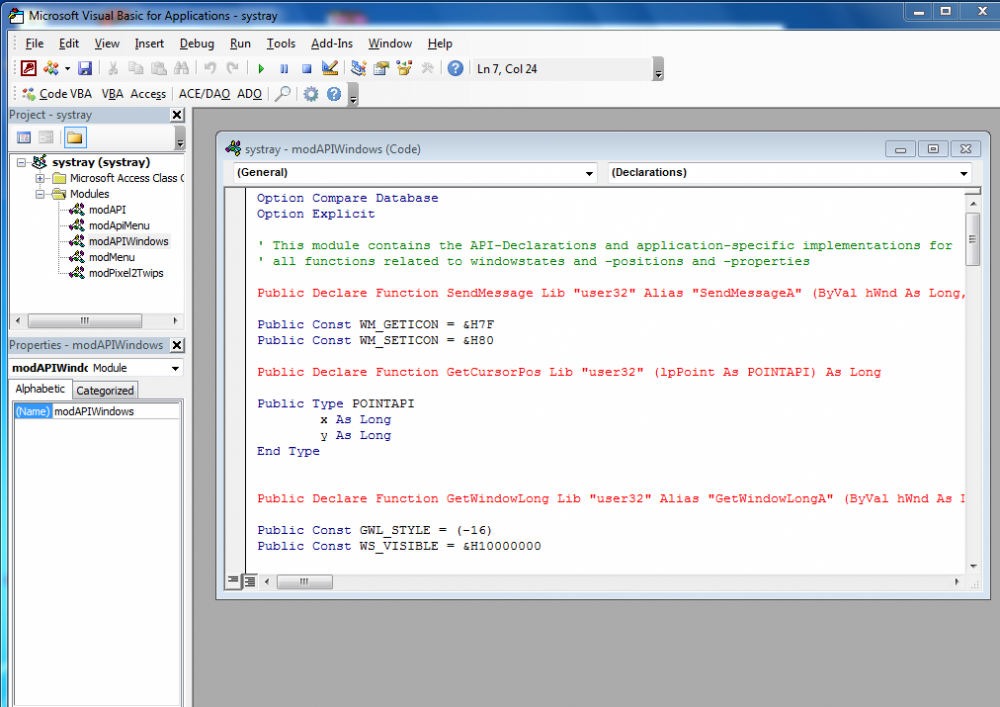Run the code with green play button
Screen dimensions: 1000x707
click(x=261, y=68)
